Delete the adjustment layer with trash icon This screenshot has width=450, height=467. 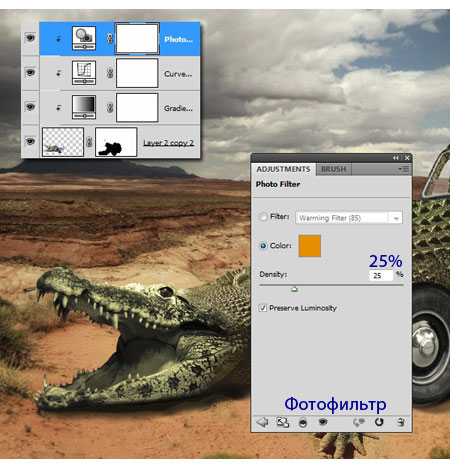[x=401, y=422]
